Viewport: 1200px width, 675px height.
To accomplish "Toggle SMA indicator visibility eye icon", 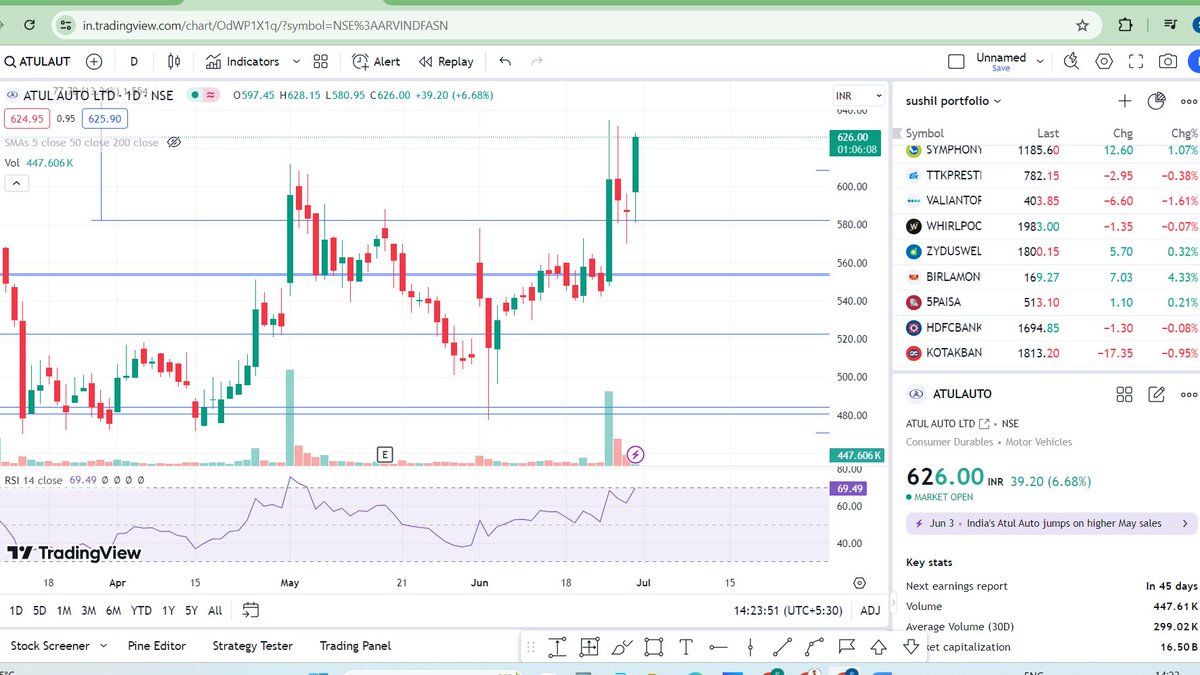I will (x=173, y=142).
